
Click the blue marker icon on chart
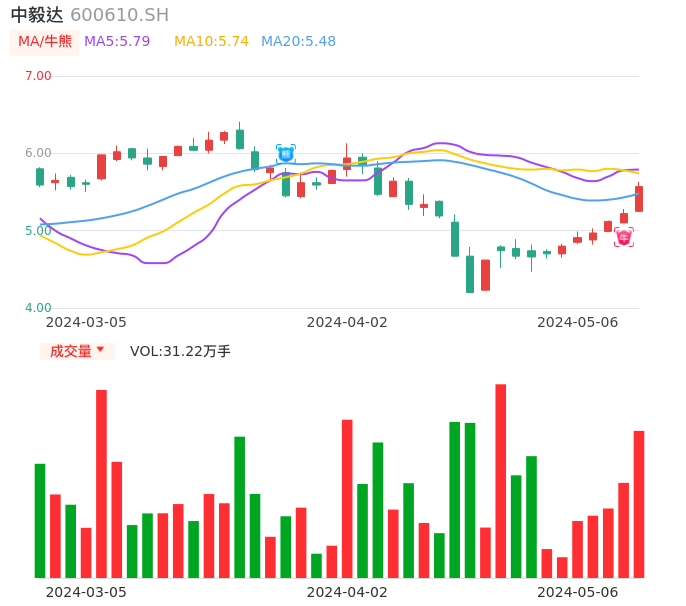[286, 154]
